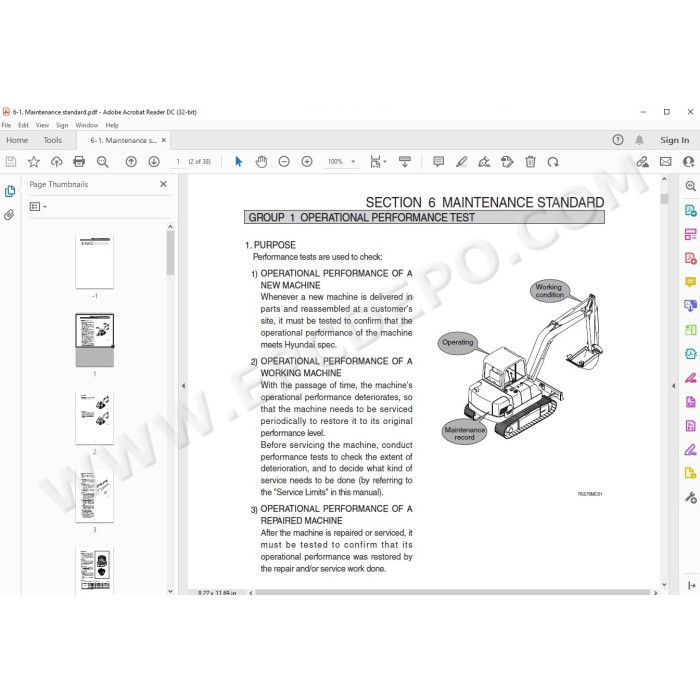Screen dimensions: 700x700
Task: Switch to the Tools tab
Action: (53, 140)
